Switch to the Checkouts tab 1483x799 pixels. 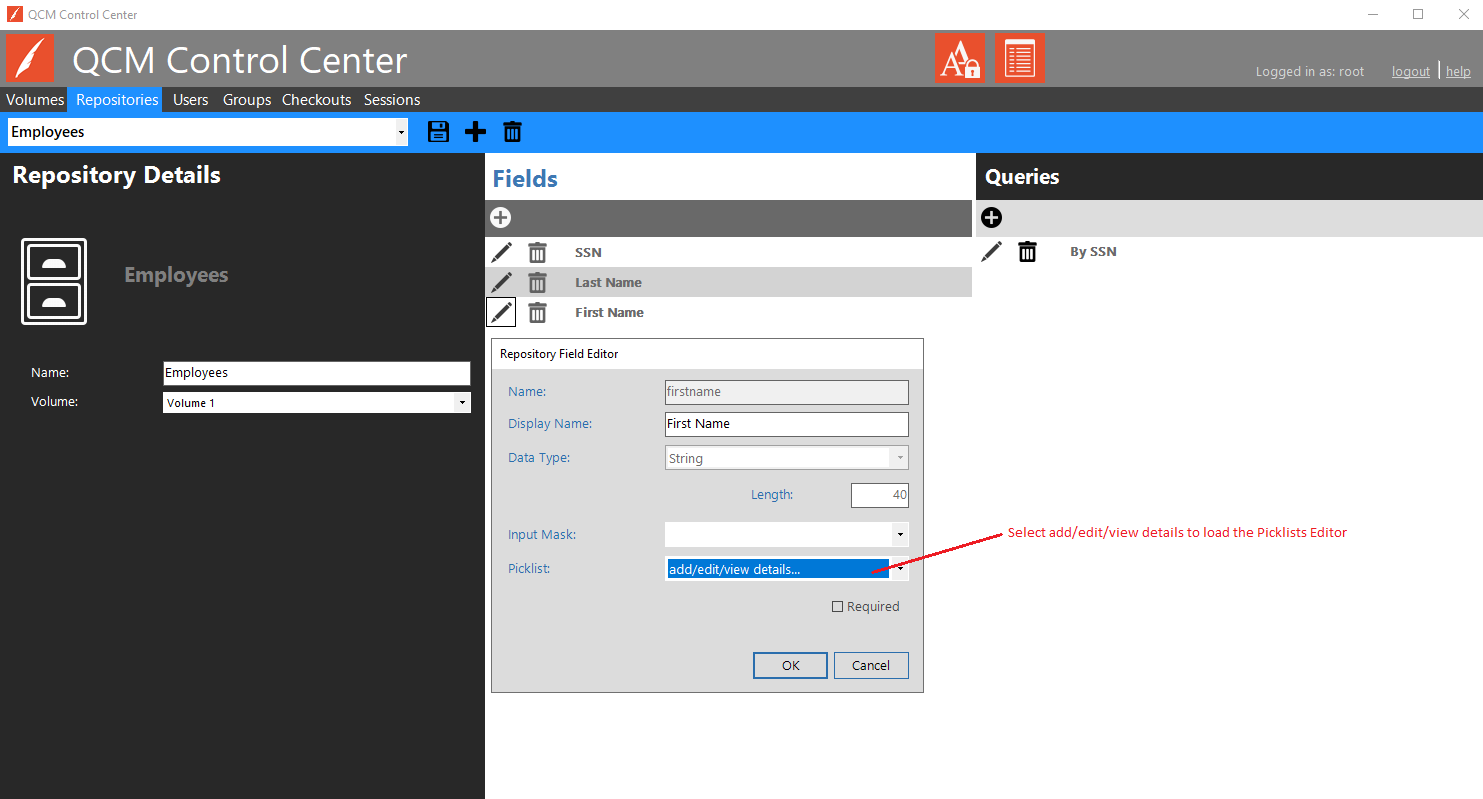coord(316,100)
